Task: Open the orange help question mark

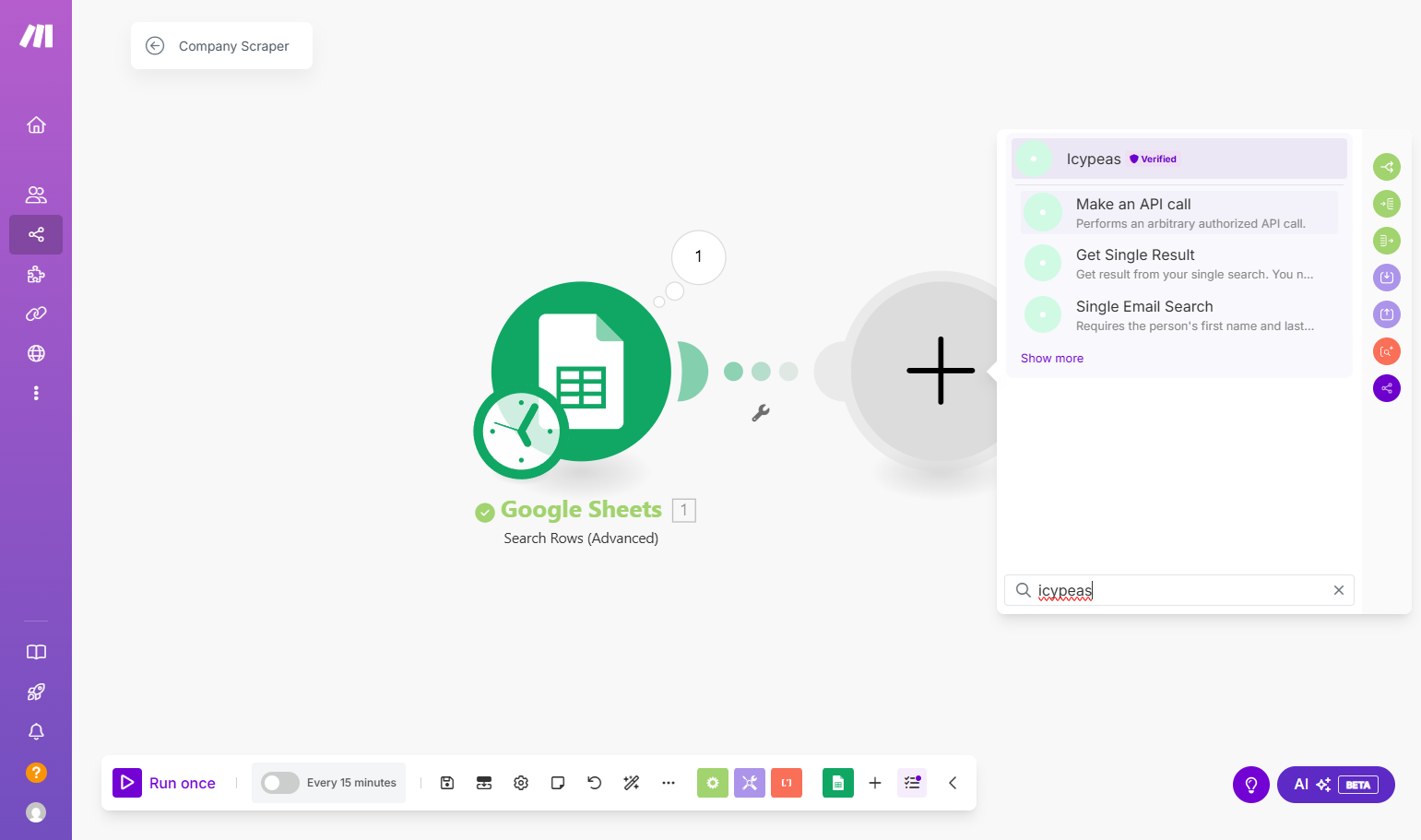Action: [x=36, y=772]
